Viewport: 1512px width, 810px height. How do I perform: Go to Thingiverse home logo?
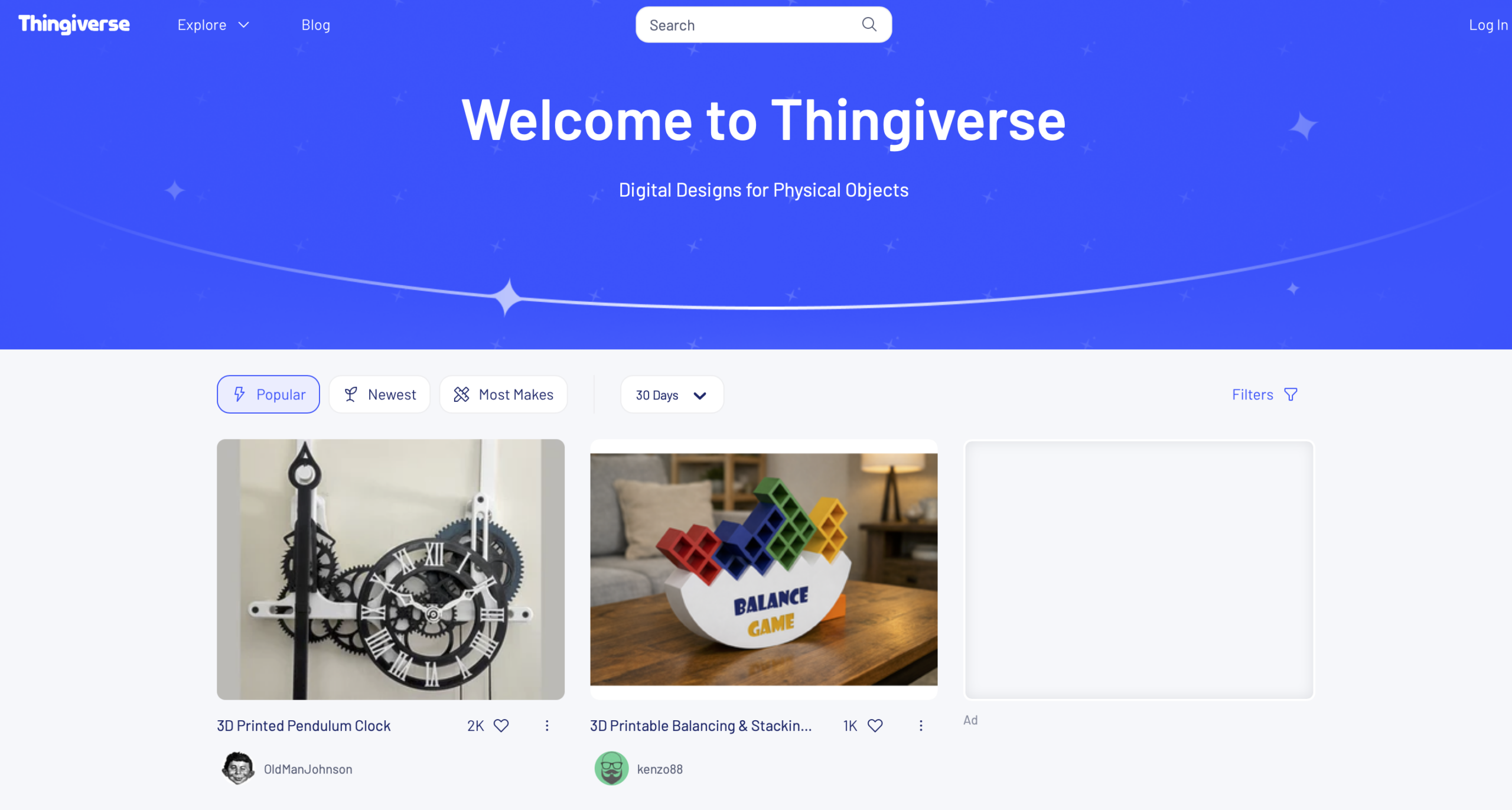tap(74, 24)
